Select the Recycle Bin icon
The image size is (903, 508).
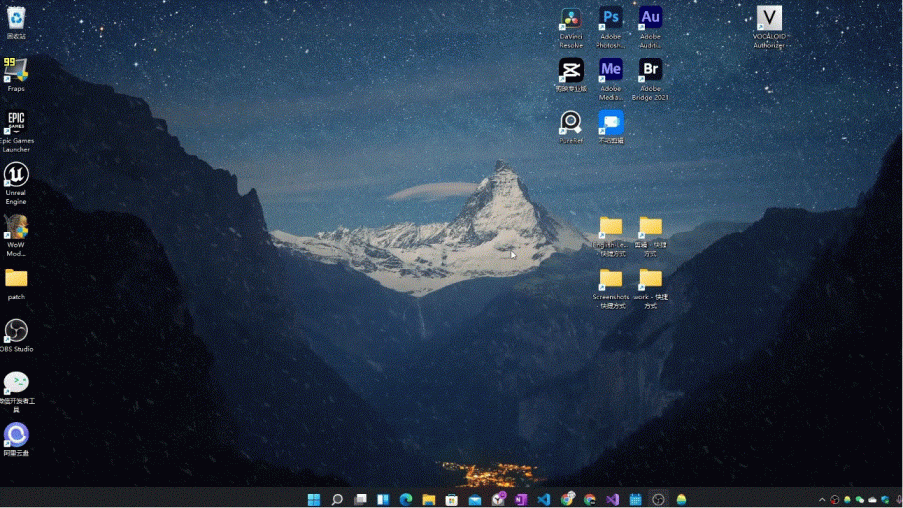tap(16, 19)
